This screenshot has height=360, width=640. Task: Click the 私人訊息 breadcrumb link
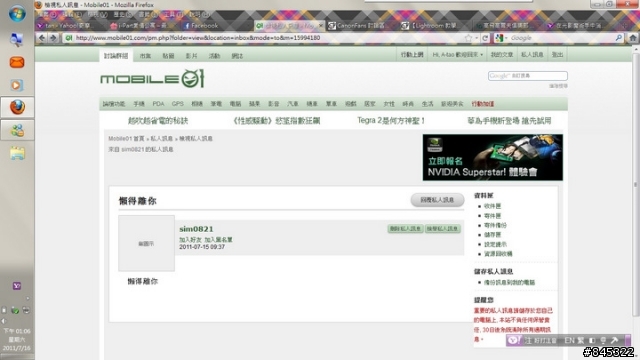pyautogui.click(x=162, y=139)
